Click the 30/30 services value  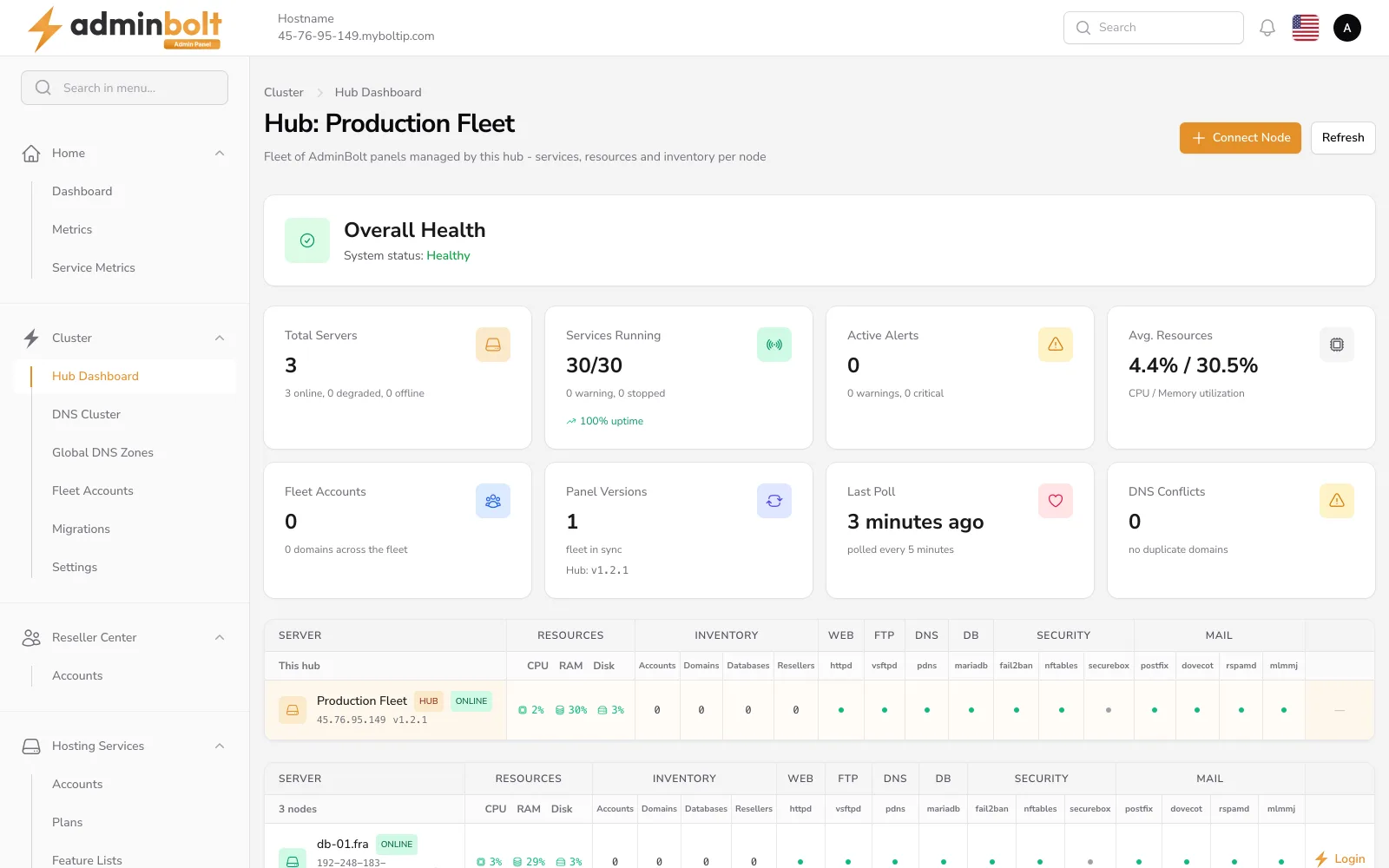click(x=594, y=365)
